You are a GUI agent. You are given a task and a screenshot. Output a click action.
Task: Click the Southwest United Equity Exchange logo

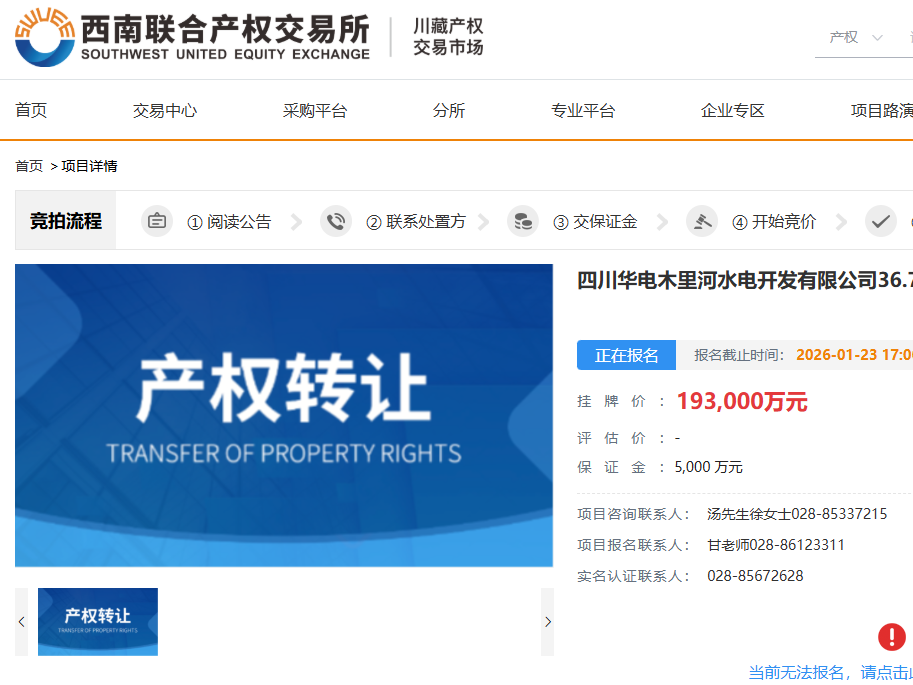pyautogui.click(x=192, y=38)
